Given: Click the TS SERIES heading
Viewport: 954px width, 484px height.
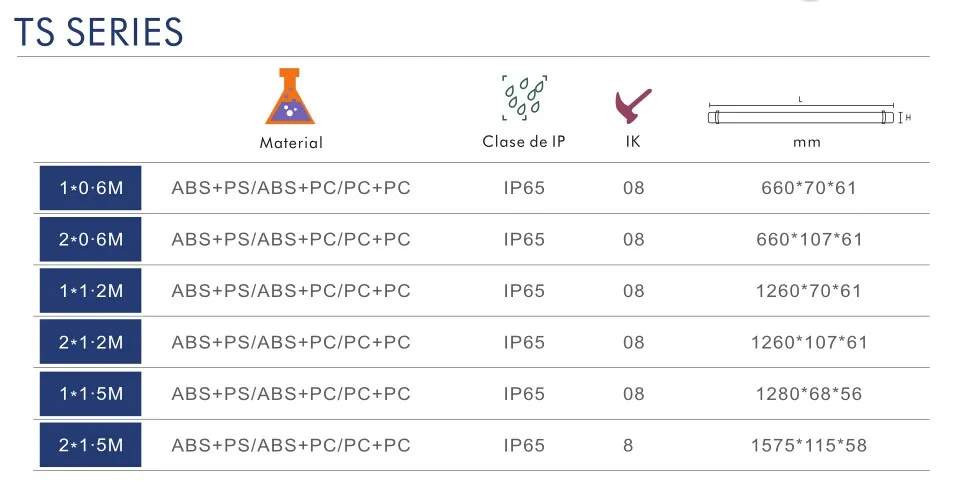Looking at the screenshot, I should pos(100,32).
